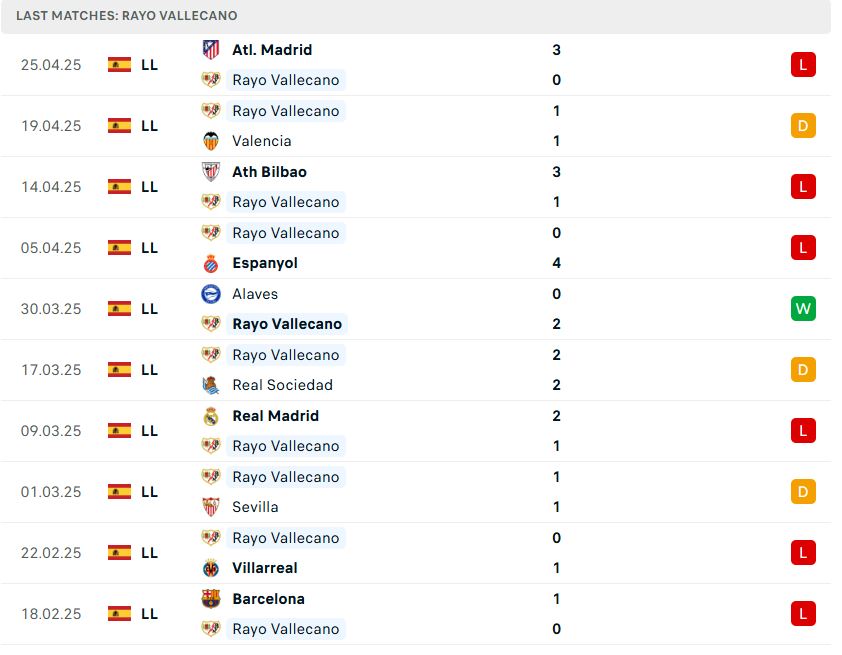The image size is (842, 655).
Task: Click the Real Madrid crest icon
Action: point(210,416)
